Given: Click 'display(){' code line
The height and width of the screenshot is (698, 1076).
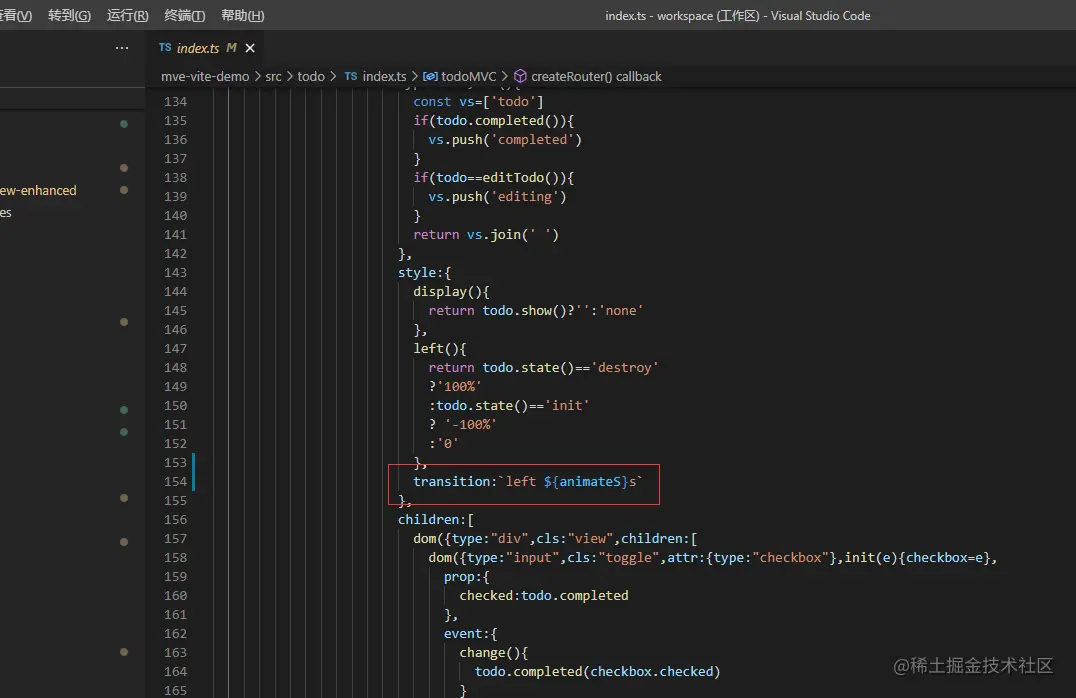Looking at the screenshot, I should [x=452, y=292].
